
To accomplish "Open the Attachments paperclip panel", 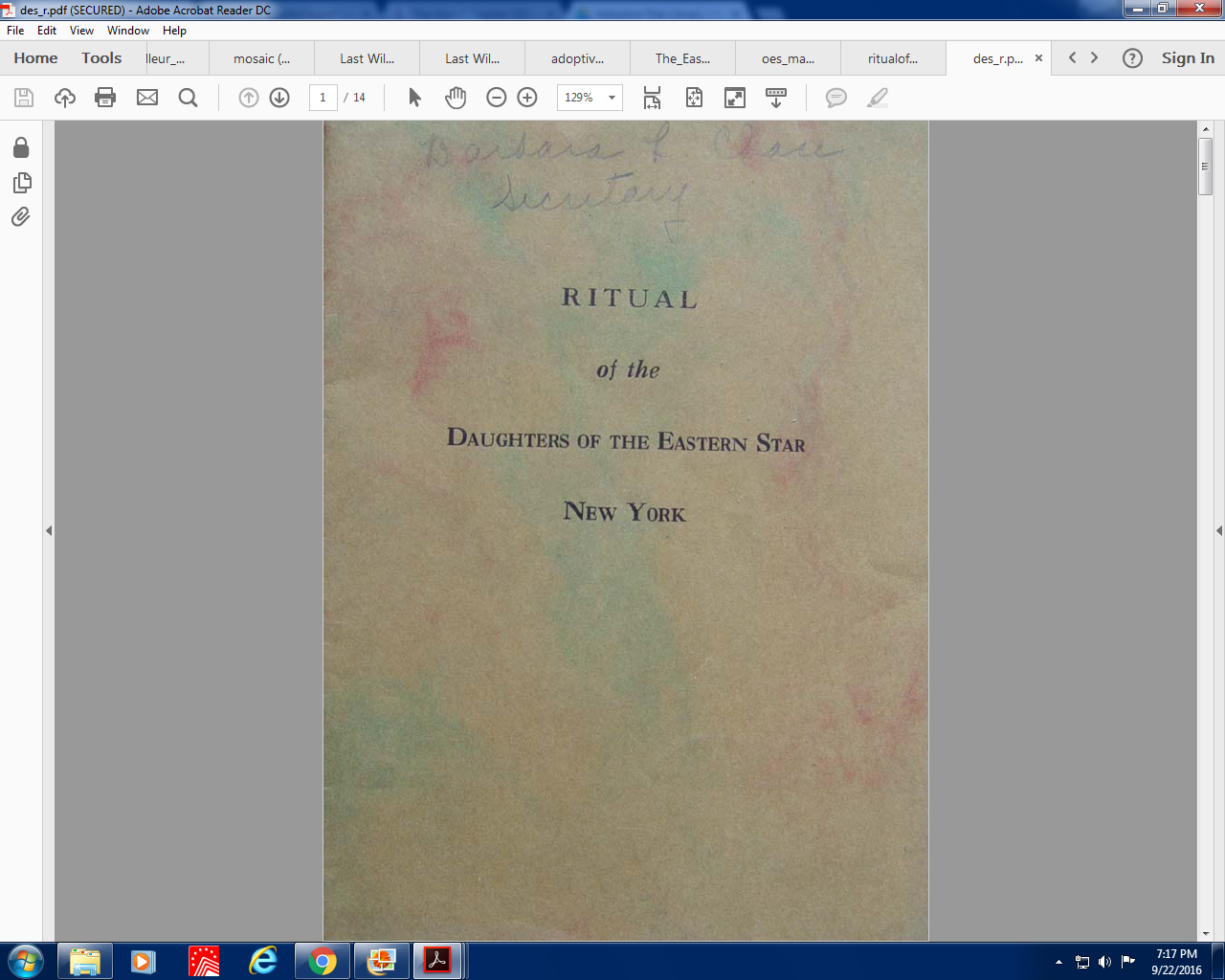I will click(x=21, y=217).
